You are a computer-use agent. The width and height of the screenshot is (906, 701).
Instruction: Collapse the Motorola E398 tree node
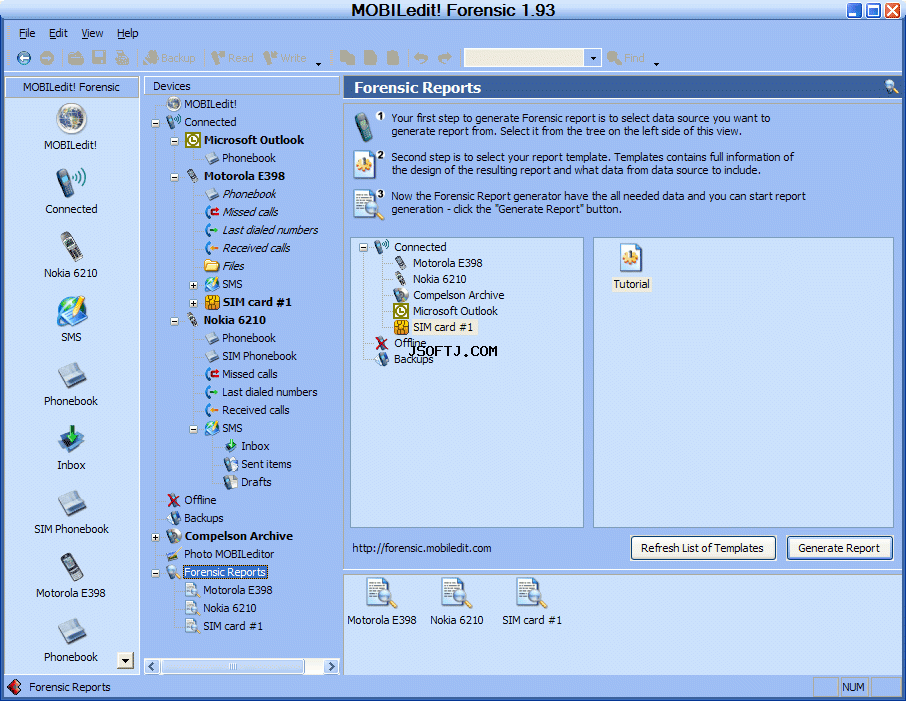tap(174, 177)
